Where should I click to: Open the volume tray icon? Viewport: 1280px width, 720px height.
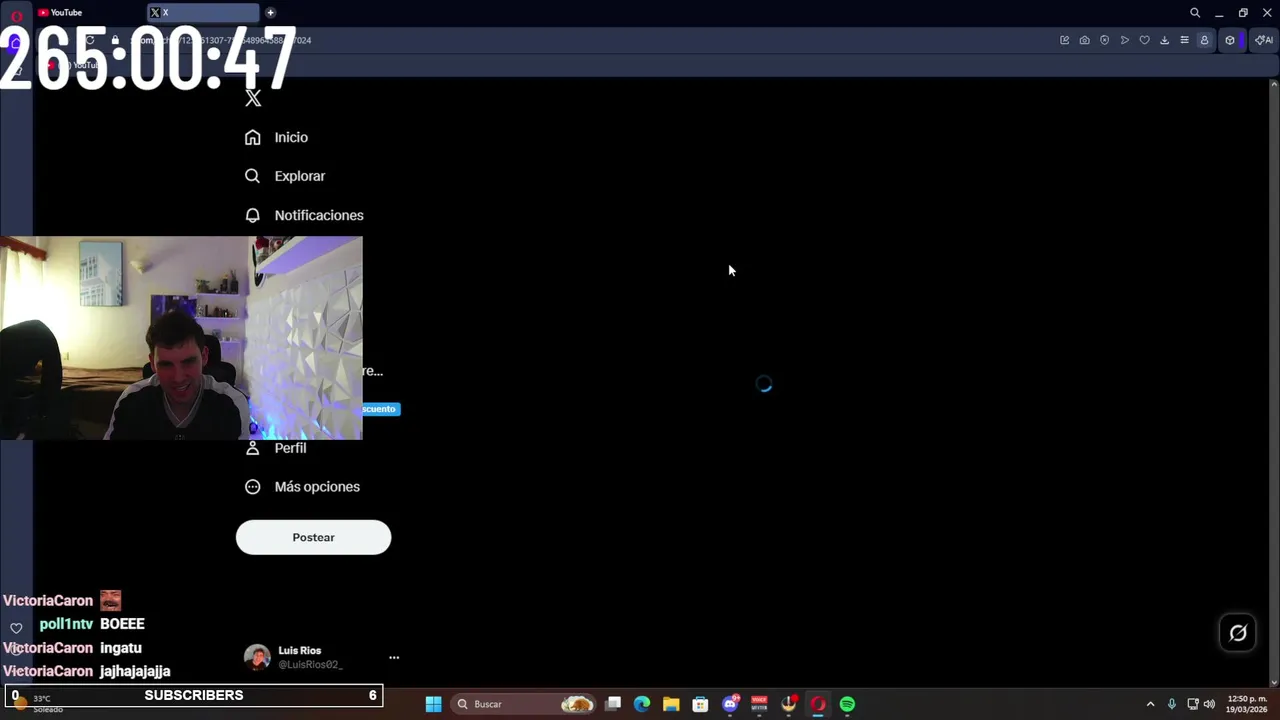(1209, 704)
